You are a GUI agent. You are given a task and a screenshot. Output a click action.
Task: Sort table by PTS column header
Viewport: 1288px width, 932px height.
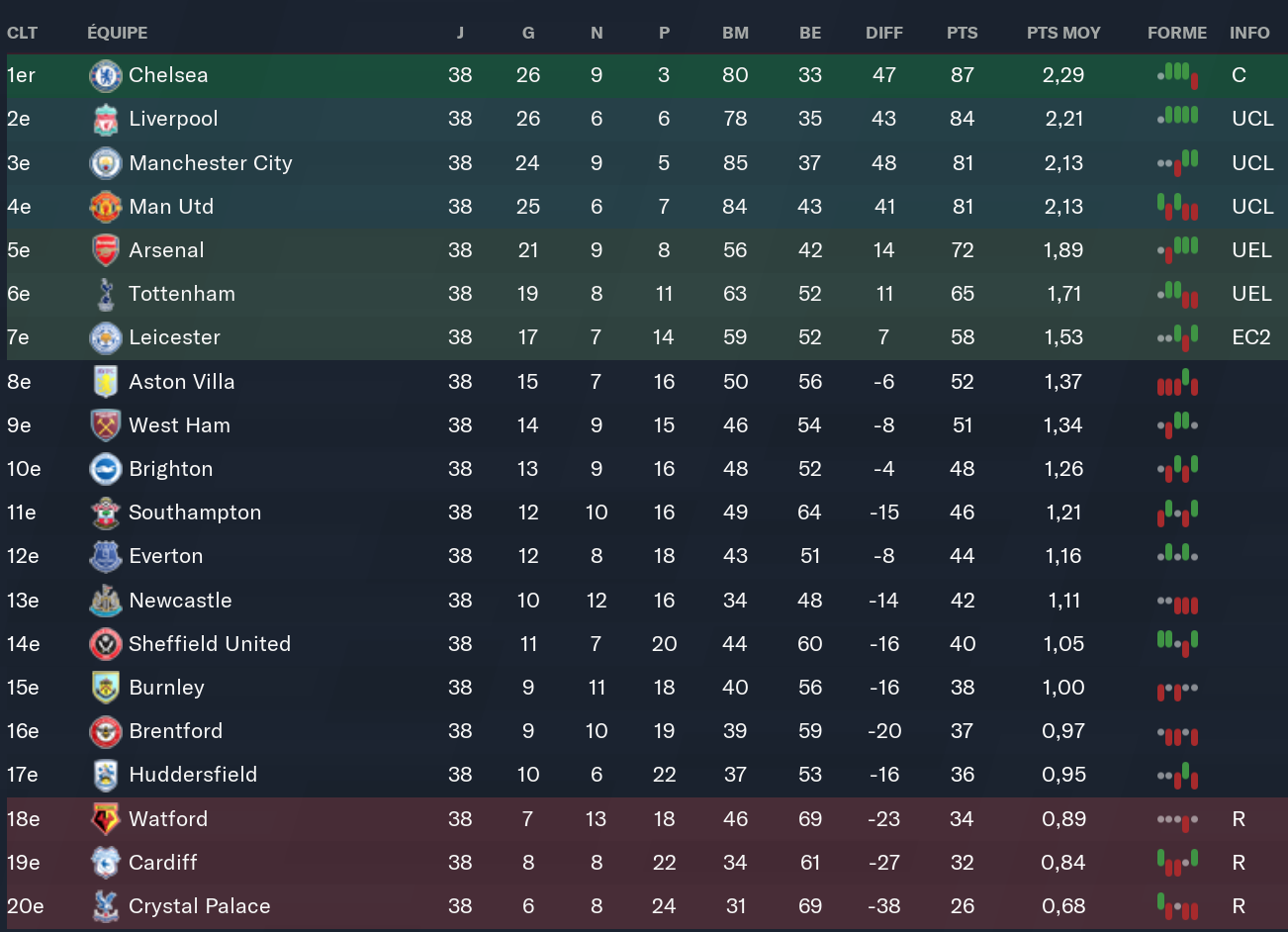click(962, 33)
